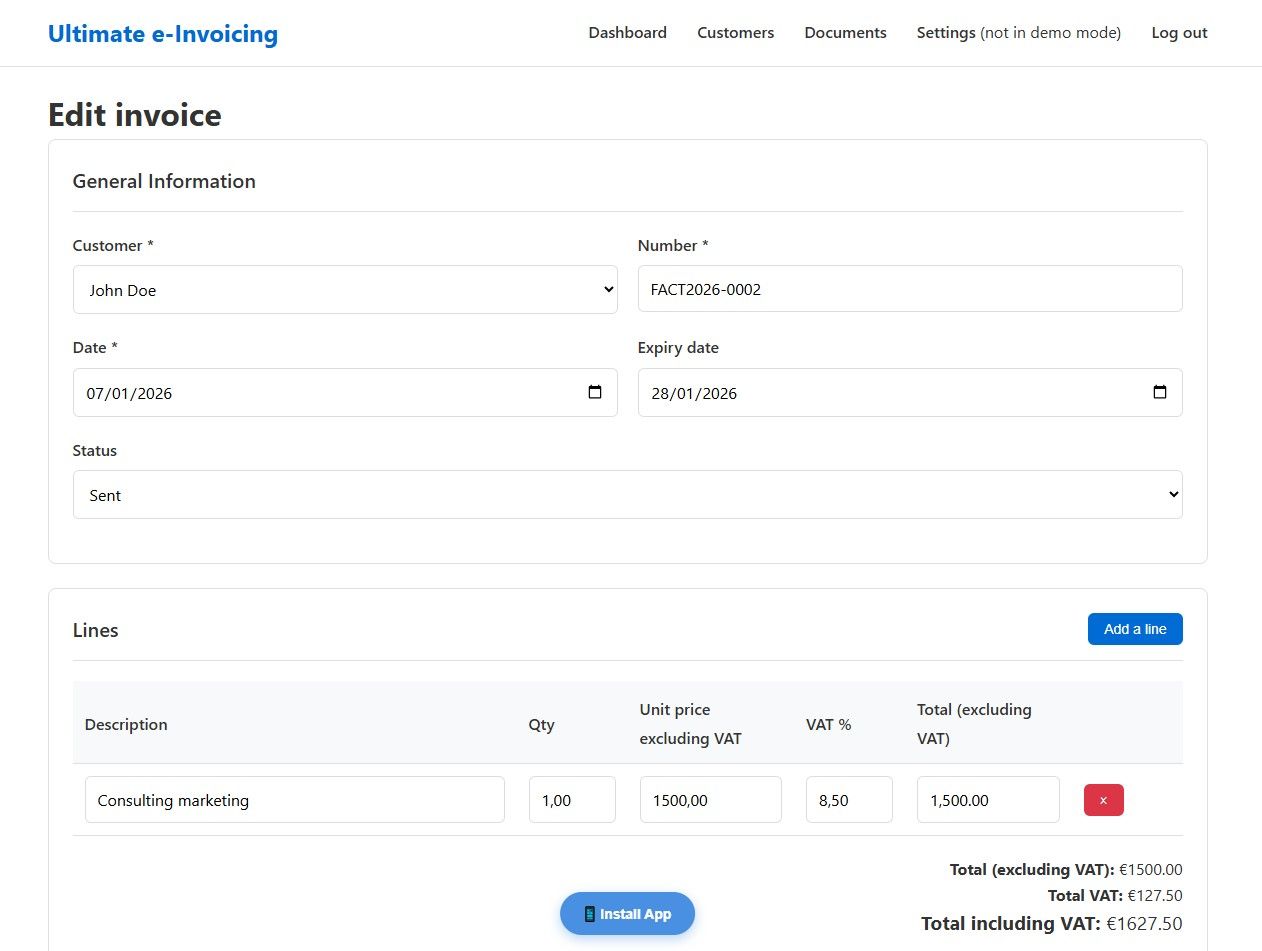The height and width of the screenshot is (951, 1262).
Task: Focus the invoice Number field
Action: pyautogui.click(x=909, y=289)
